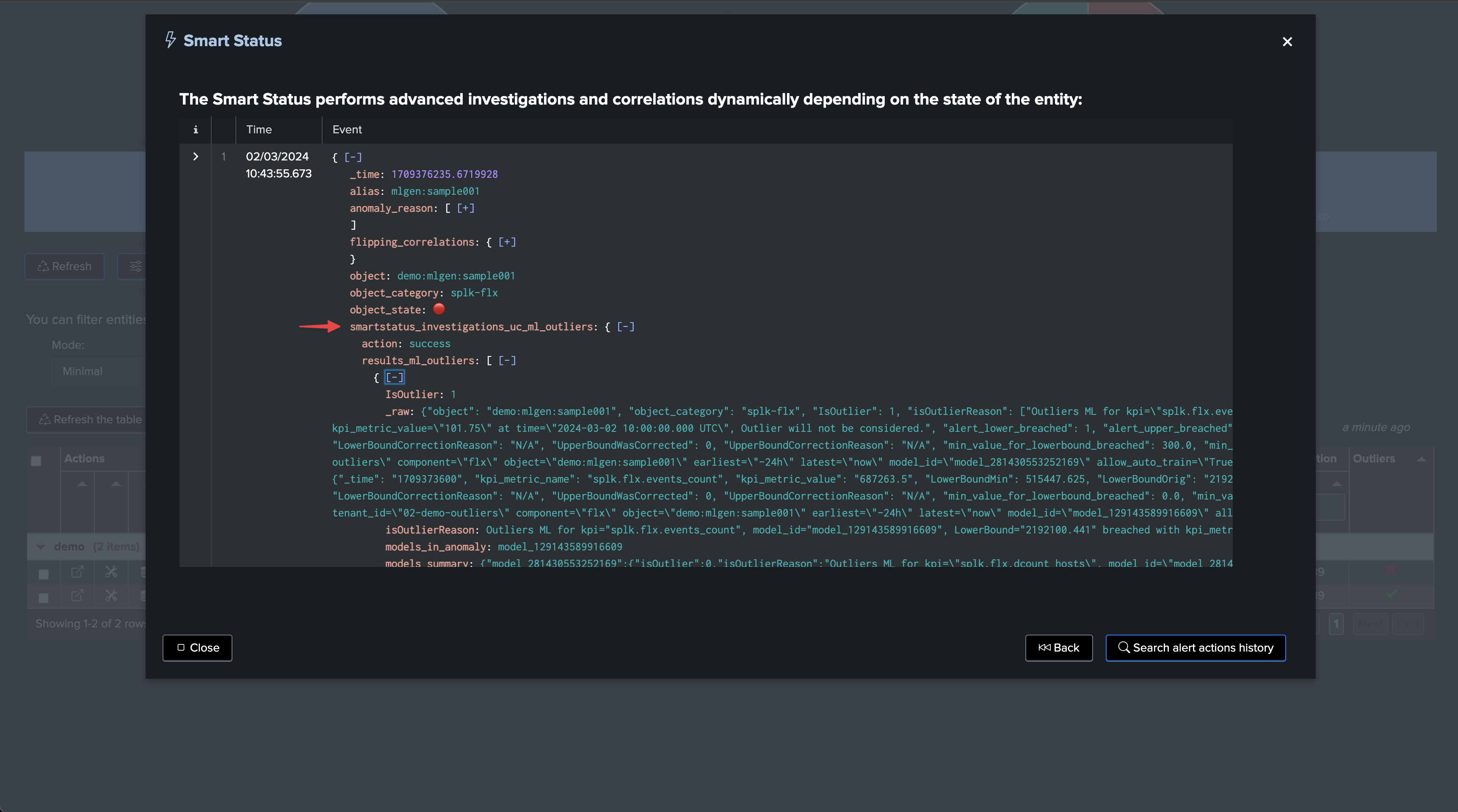
Task: Select the alias value mlgen:sample001
Action: [x=435, y=191]
